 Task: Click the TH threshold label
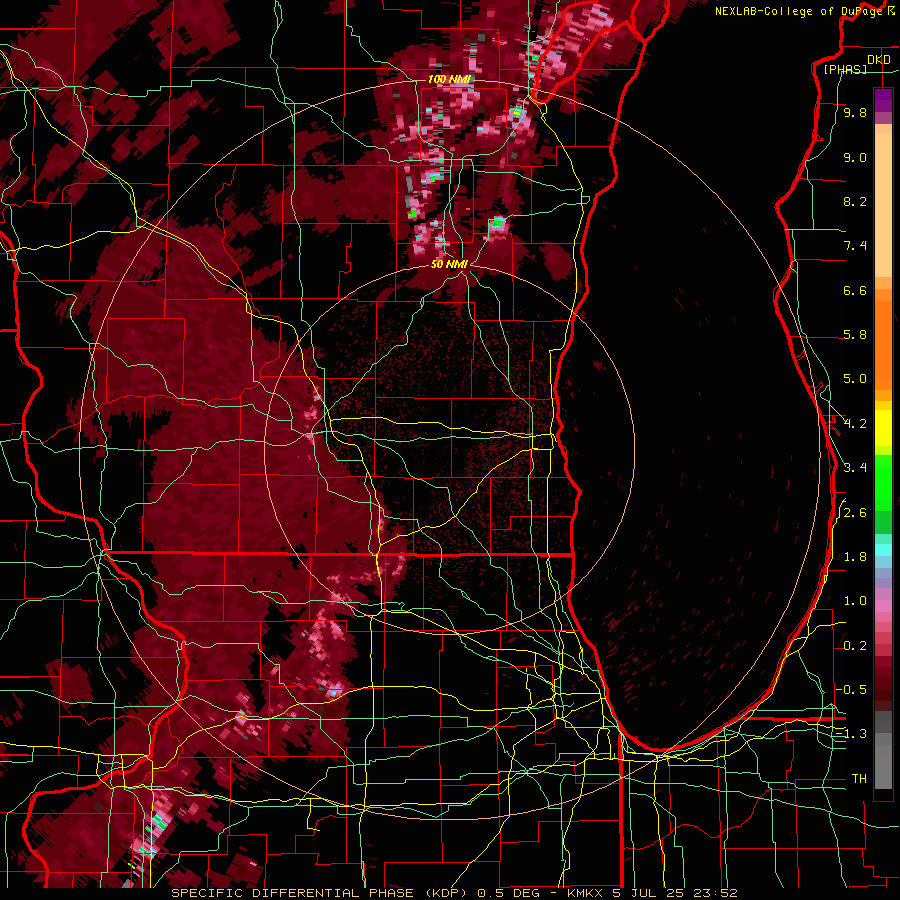[859, 779]
